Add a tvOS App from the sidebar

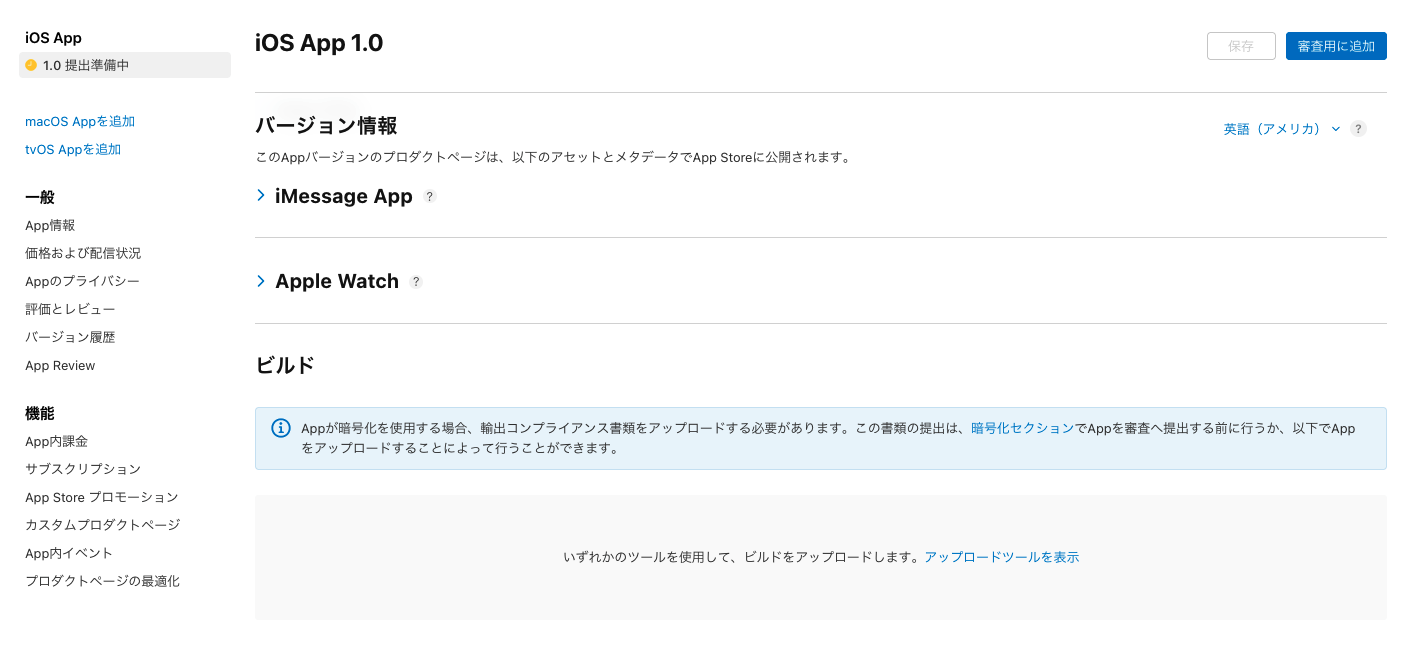point(72,149)
